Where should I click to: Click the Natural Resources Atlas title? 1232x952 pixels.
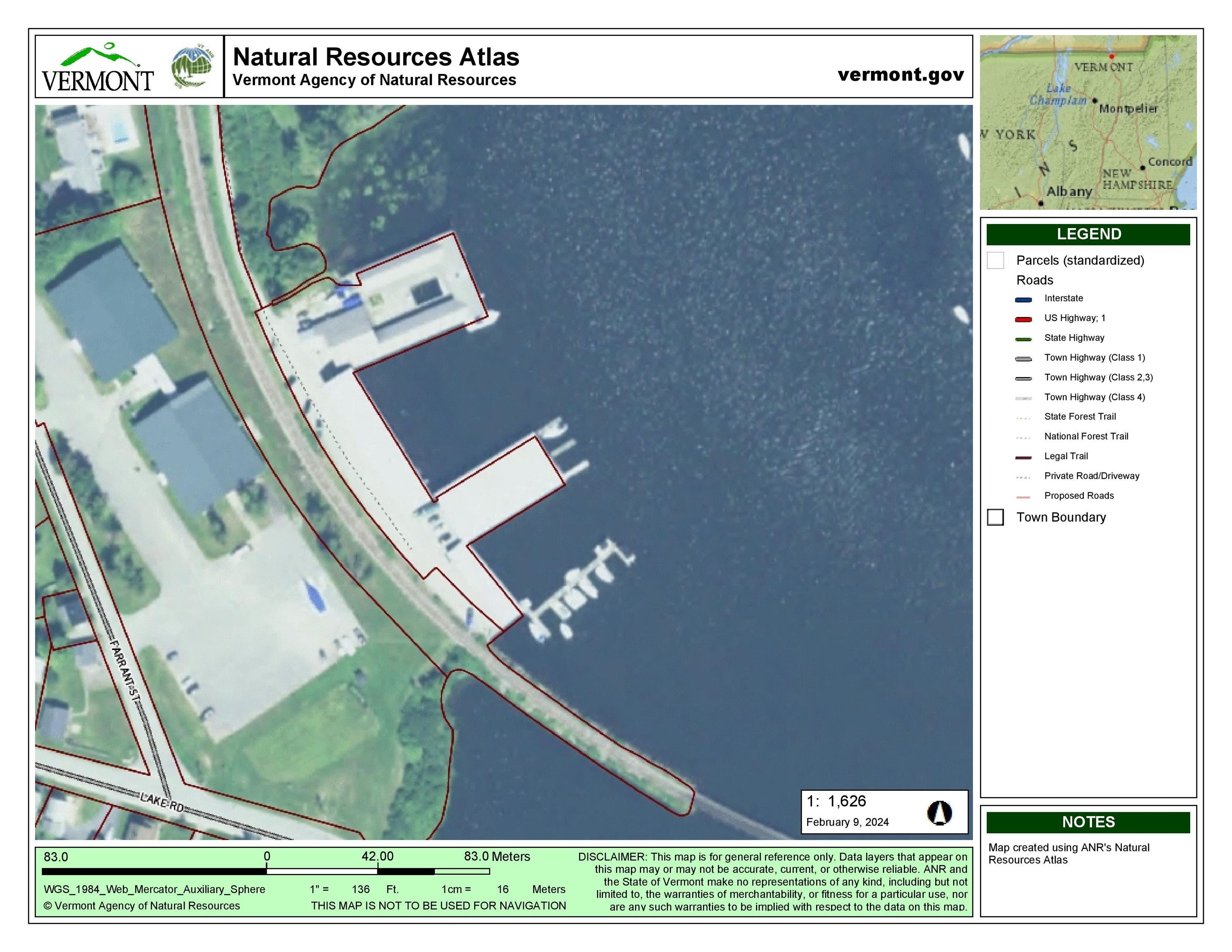point(376,57)
